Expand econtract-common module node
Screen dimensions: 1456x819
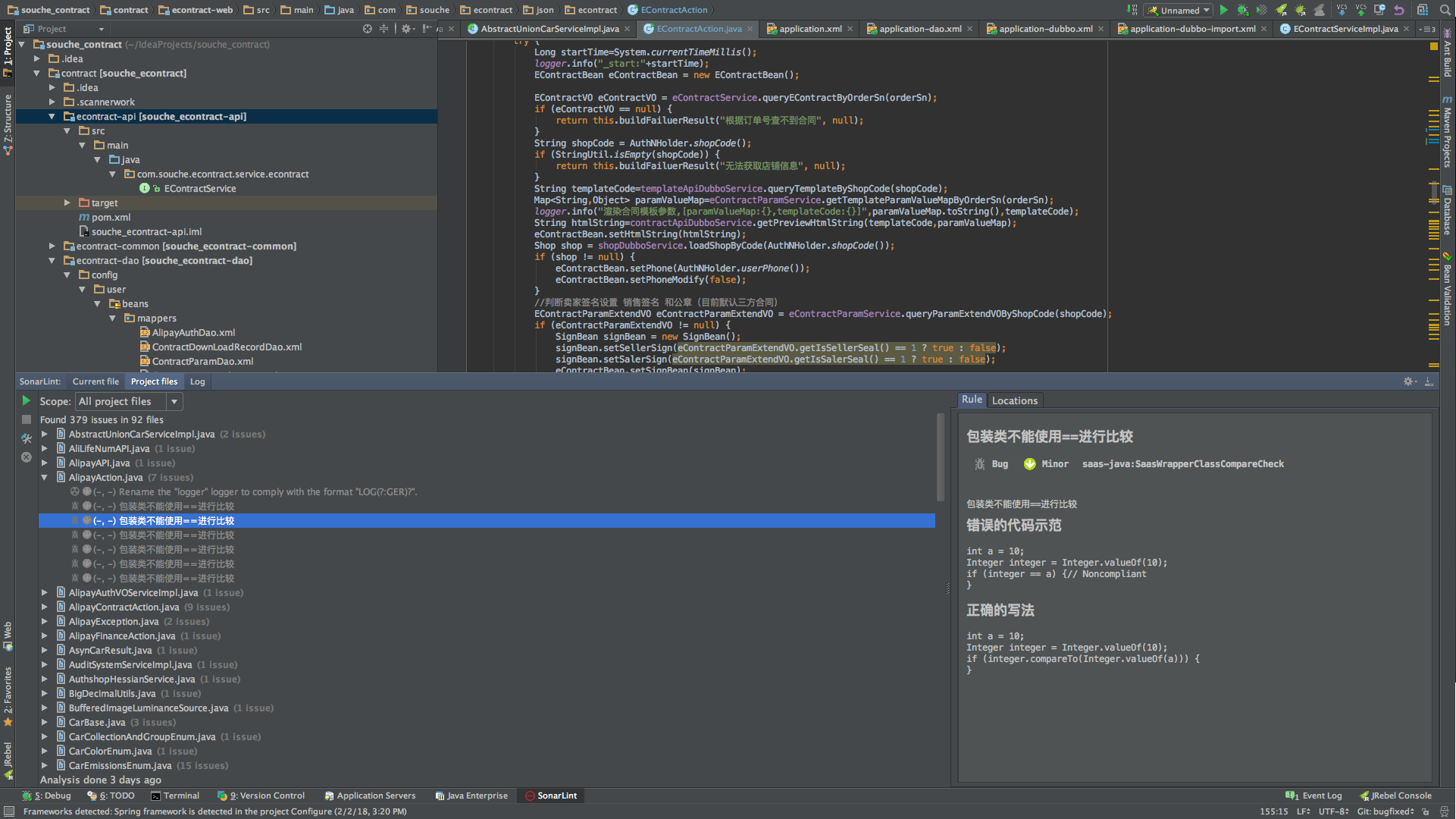[x=52, y=246]
